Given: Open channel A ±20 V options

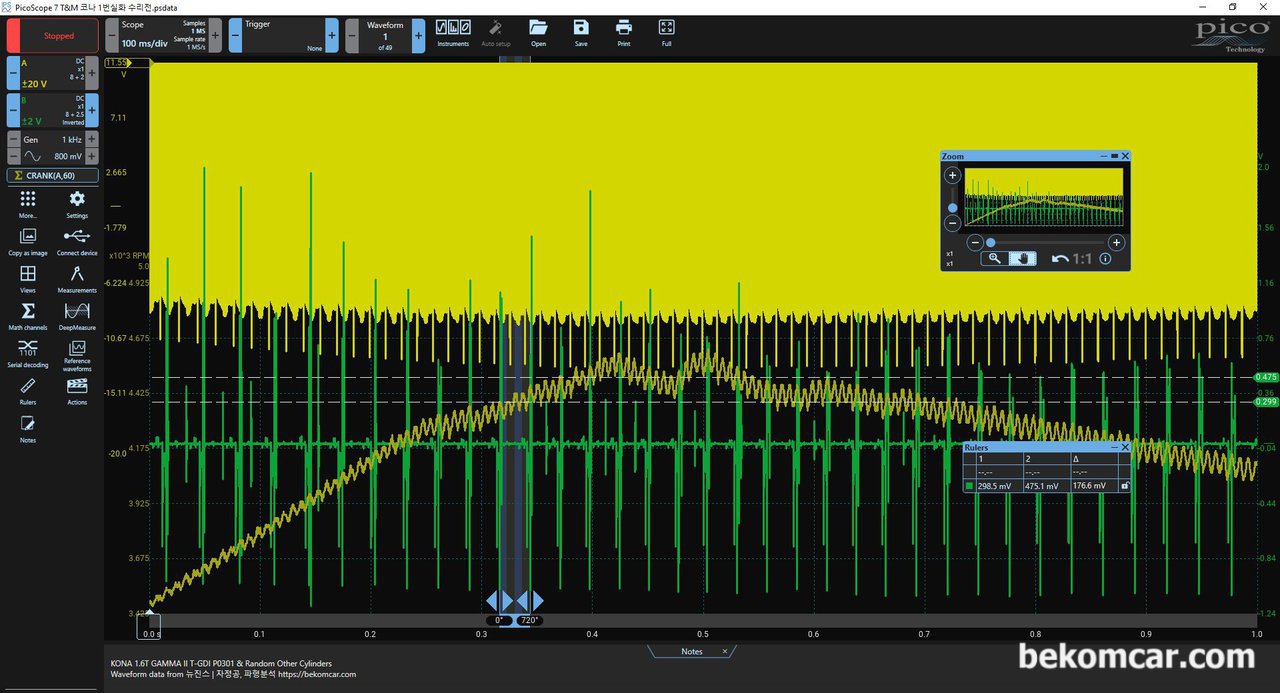Looking at the screenshot, I should click(52, 73).
